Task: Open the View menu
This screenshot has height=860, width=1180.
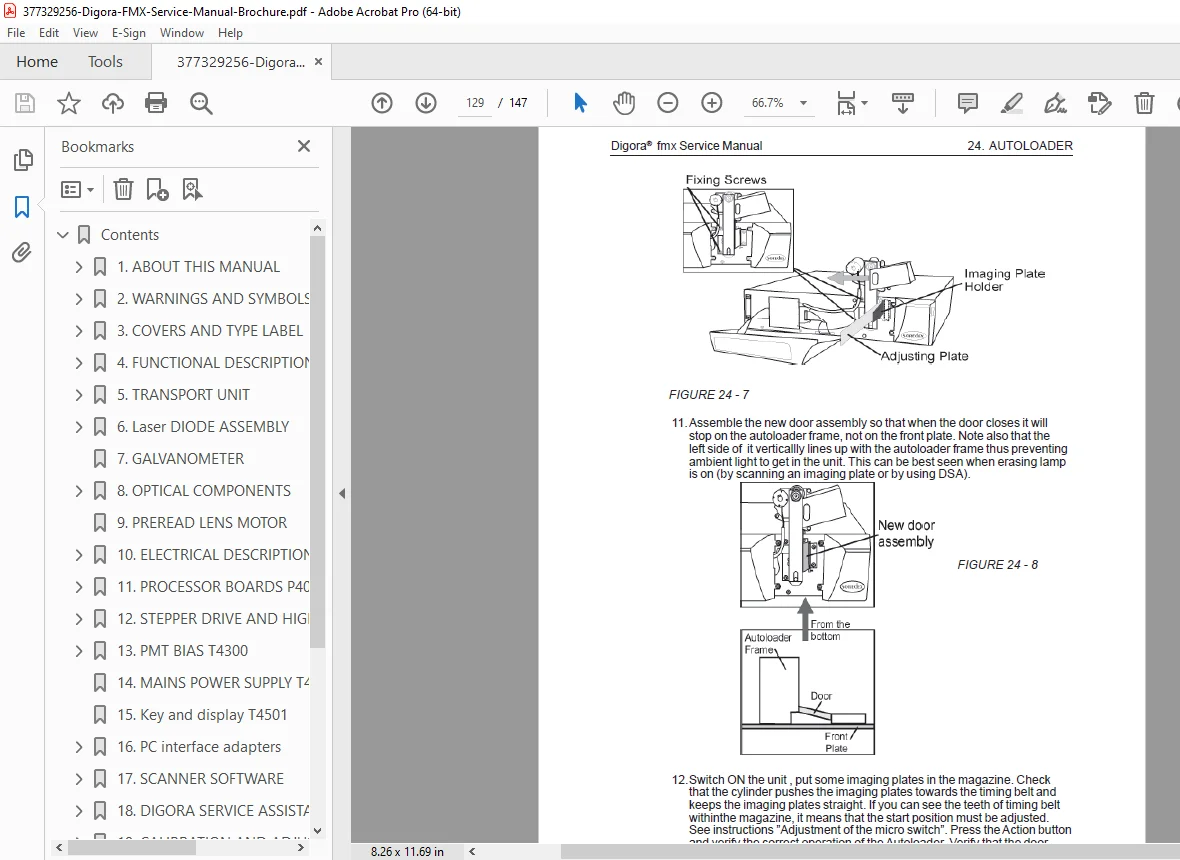Action: pyautogui.click(x=85, y=32)
